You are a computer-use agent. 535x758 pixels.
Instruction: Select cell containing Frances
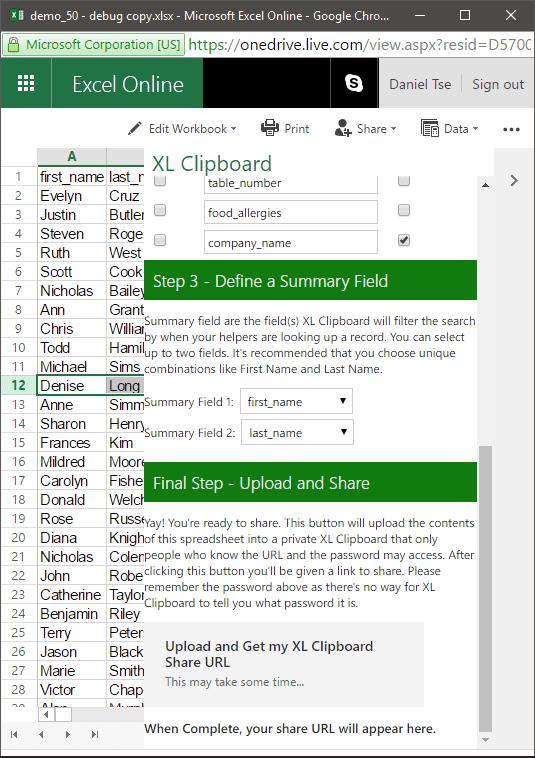pos(72,442)
